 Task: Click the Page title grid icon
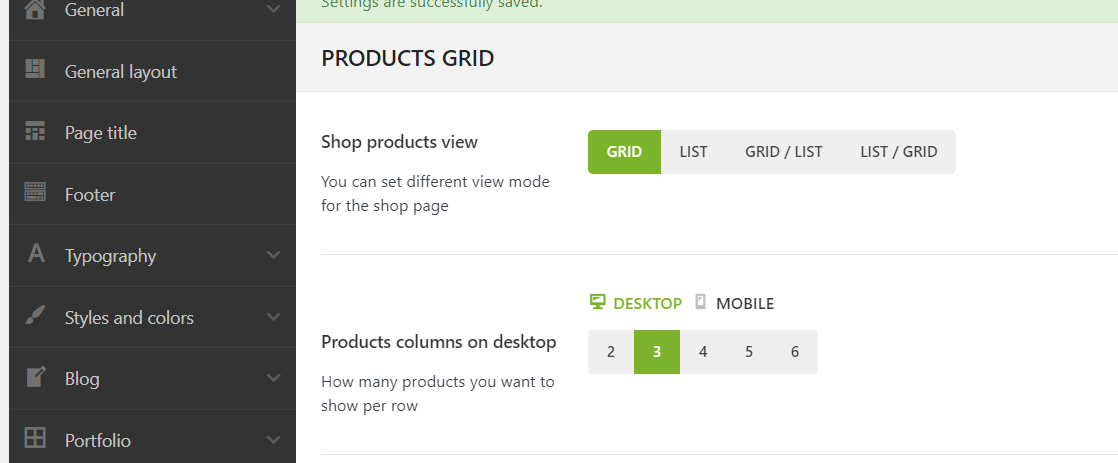coord(36,132)
